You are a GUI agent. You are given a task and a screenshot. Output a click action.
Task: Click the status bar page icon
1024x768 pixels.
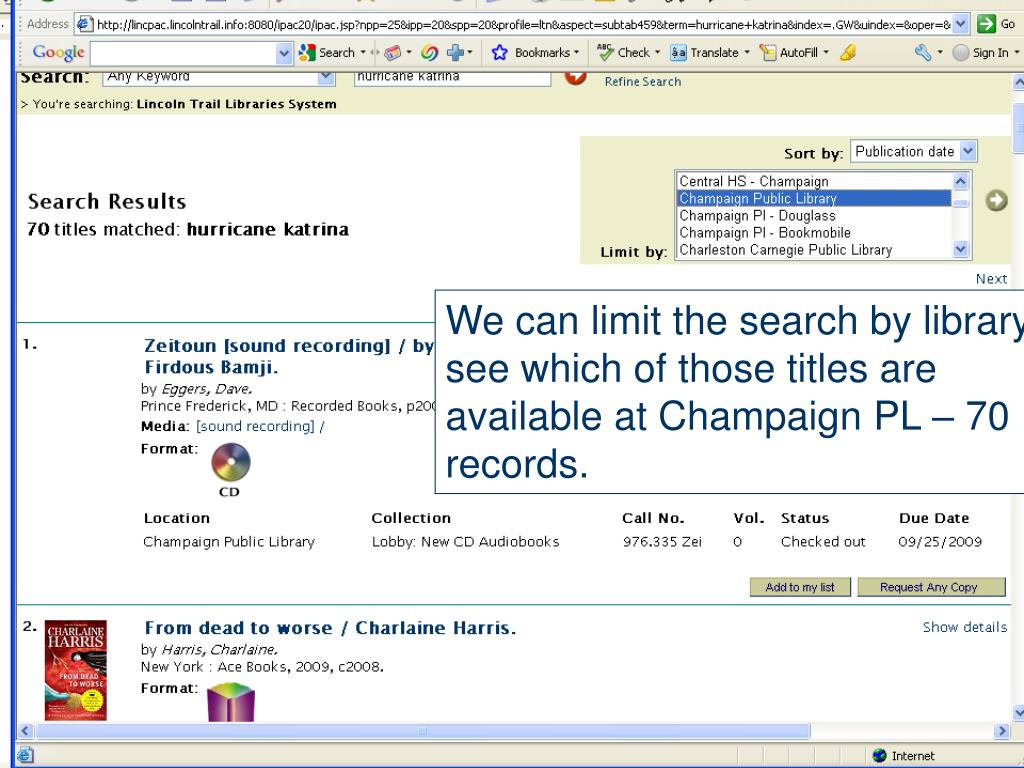coord(25,756)
